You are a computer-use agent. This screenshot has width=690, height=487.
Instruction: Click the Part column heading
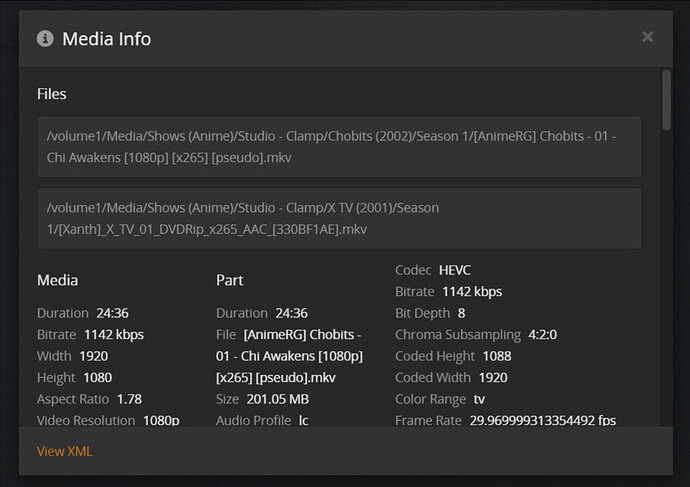[x=229, y=280]
